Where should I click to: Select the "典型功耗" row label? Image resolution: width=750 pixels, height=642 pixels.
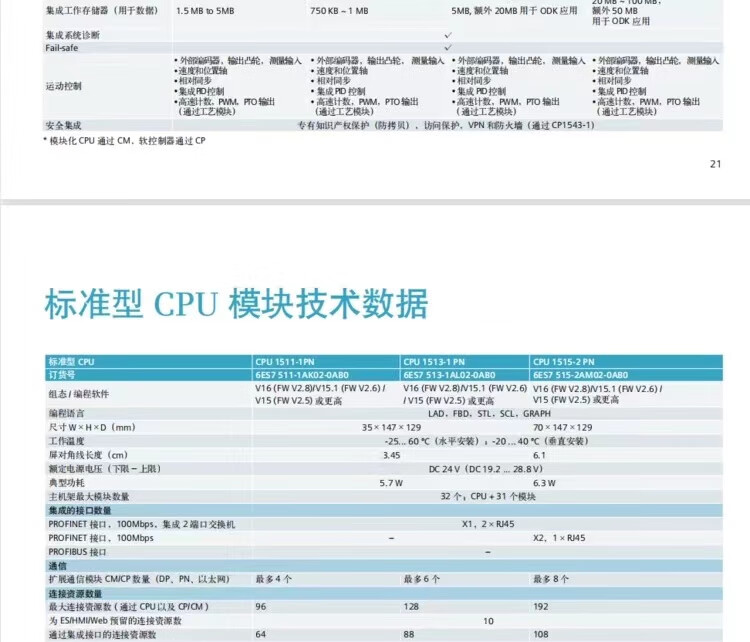click(66, 483)
